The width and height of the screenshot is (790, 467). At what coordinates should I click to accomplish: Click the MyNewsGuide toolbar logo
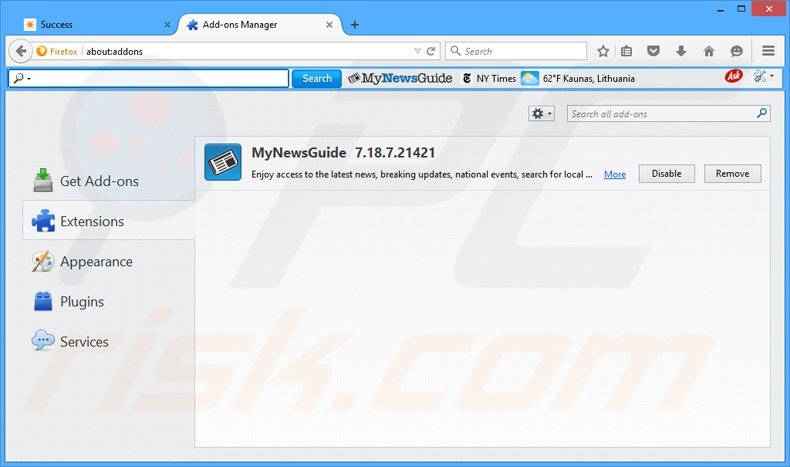pos(400,79)
